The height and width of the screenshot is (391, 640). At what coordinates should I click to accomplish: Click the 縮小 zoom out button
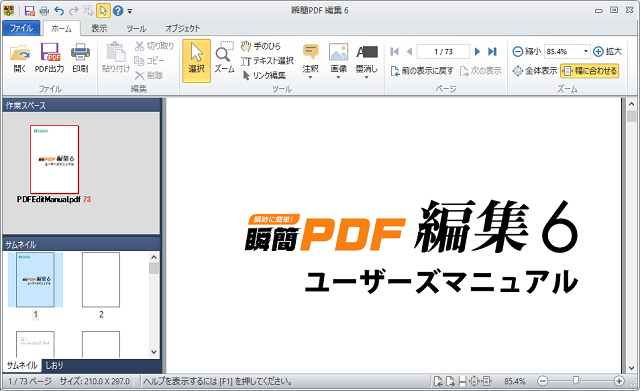(527, 51)
